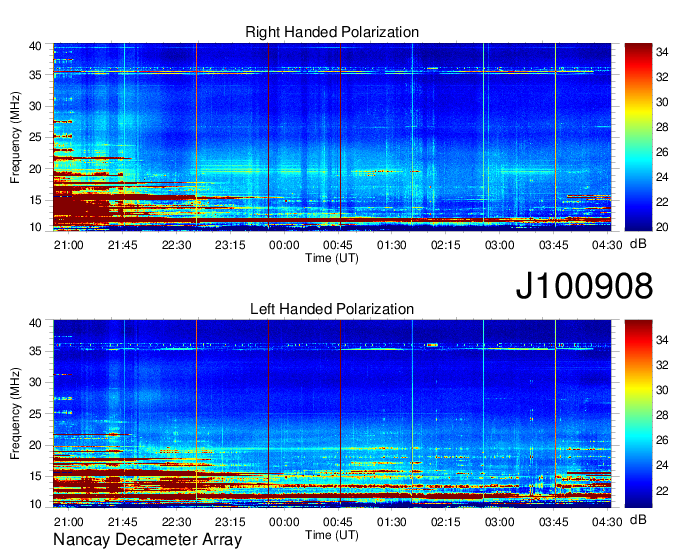Click the 00:45 time tick of Left Handed plot
The image size is (680, 552).
338,522
